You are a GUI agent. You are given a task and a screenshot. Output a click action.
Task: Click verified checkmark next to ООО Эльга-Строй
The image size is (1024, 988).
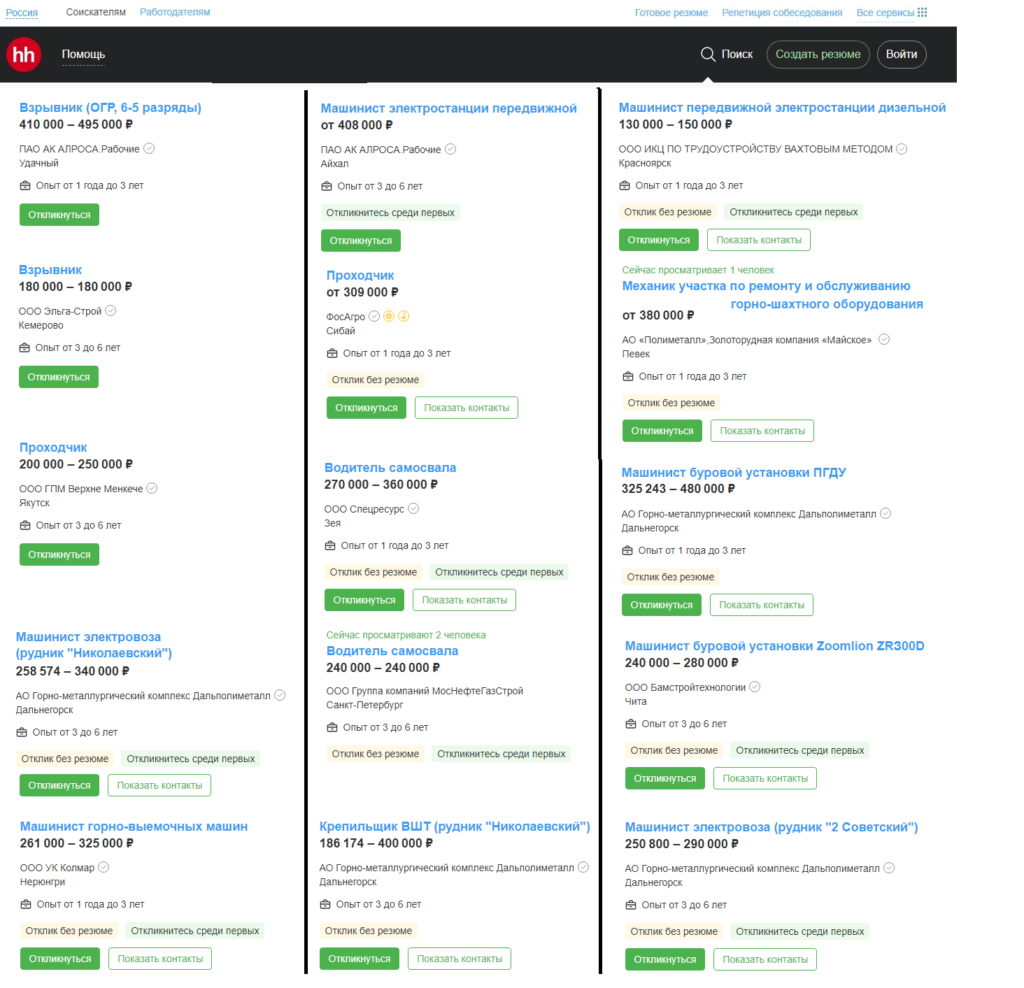111,311
